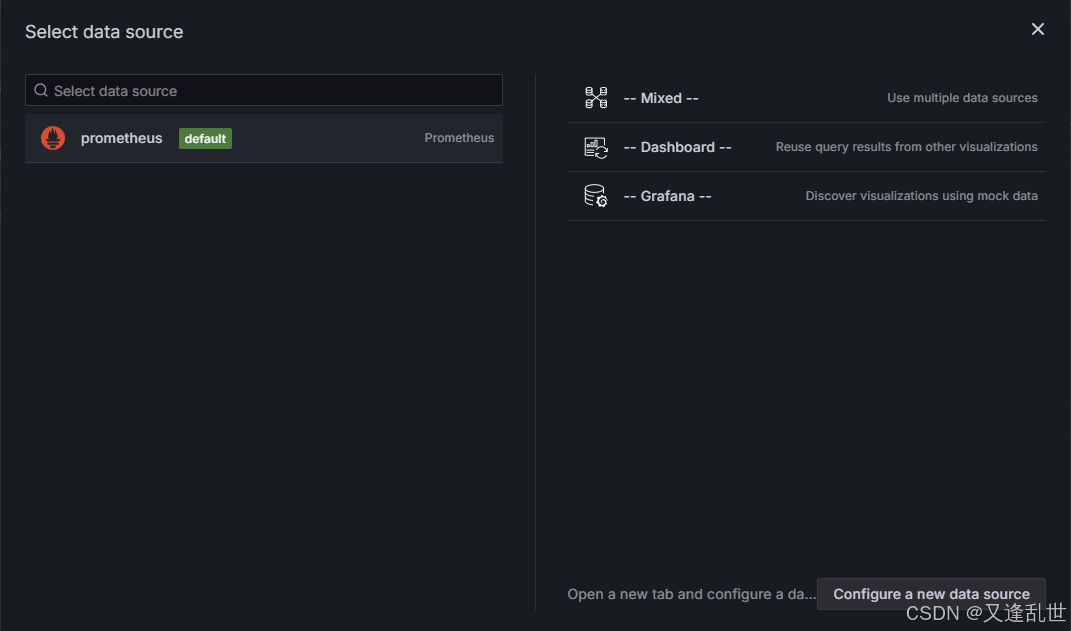Image resolution: width=1071 pixels, height=631 pixels.
Task: Click the Grafana database icon
Action: coord(596,196)
